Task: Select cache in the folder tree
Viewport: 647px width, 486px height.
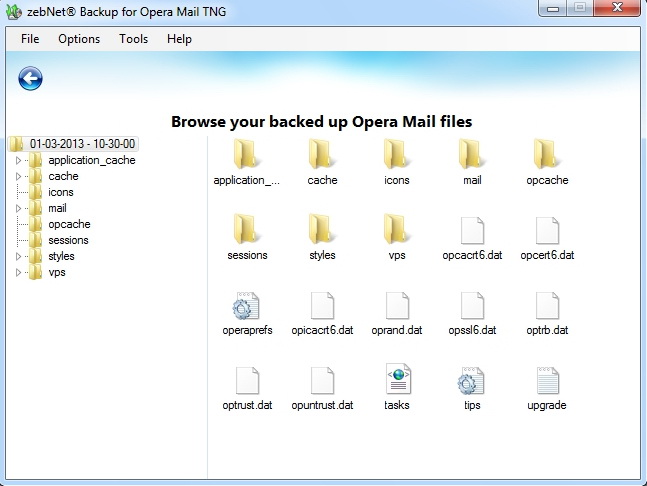Action: [x=63, y=176]
